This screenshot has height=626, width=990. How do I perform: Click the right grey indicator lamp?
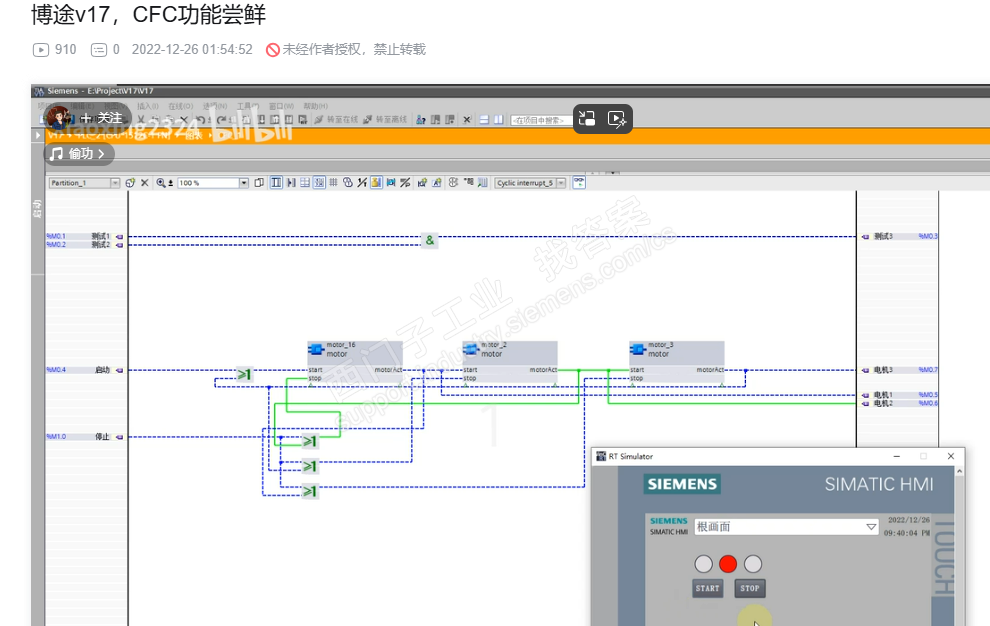click(x=753, y=564)
